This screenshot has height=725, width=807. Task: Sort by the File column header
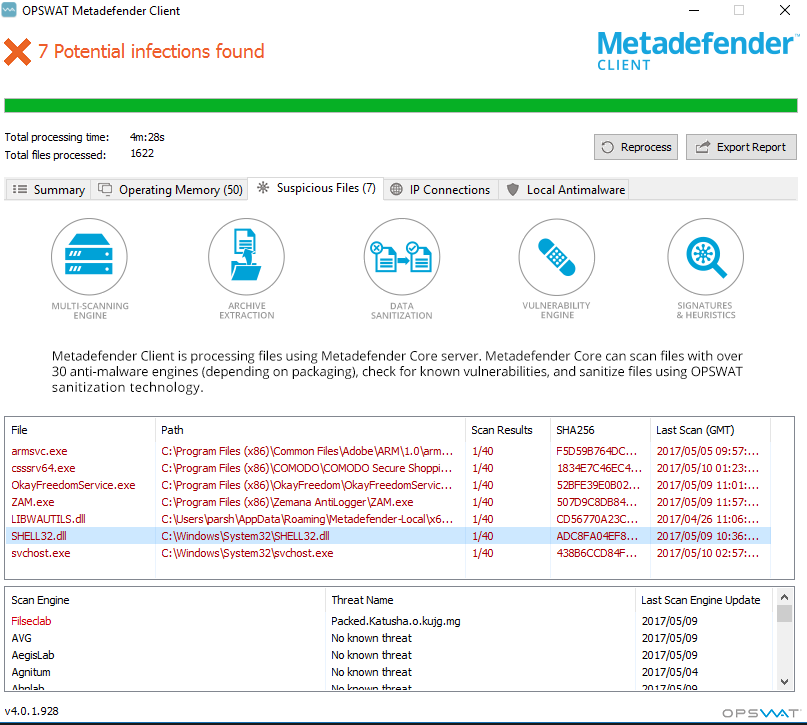point(80,430)
